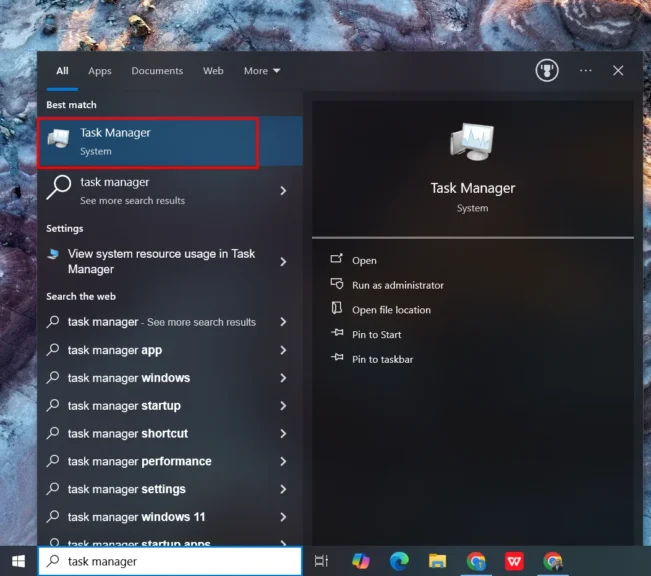Click the Run as administrator shield icon
Image resolution: width=651 pixels, height=576 pixels.
point(337,284)
